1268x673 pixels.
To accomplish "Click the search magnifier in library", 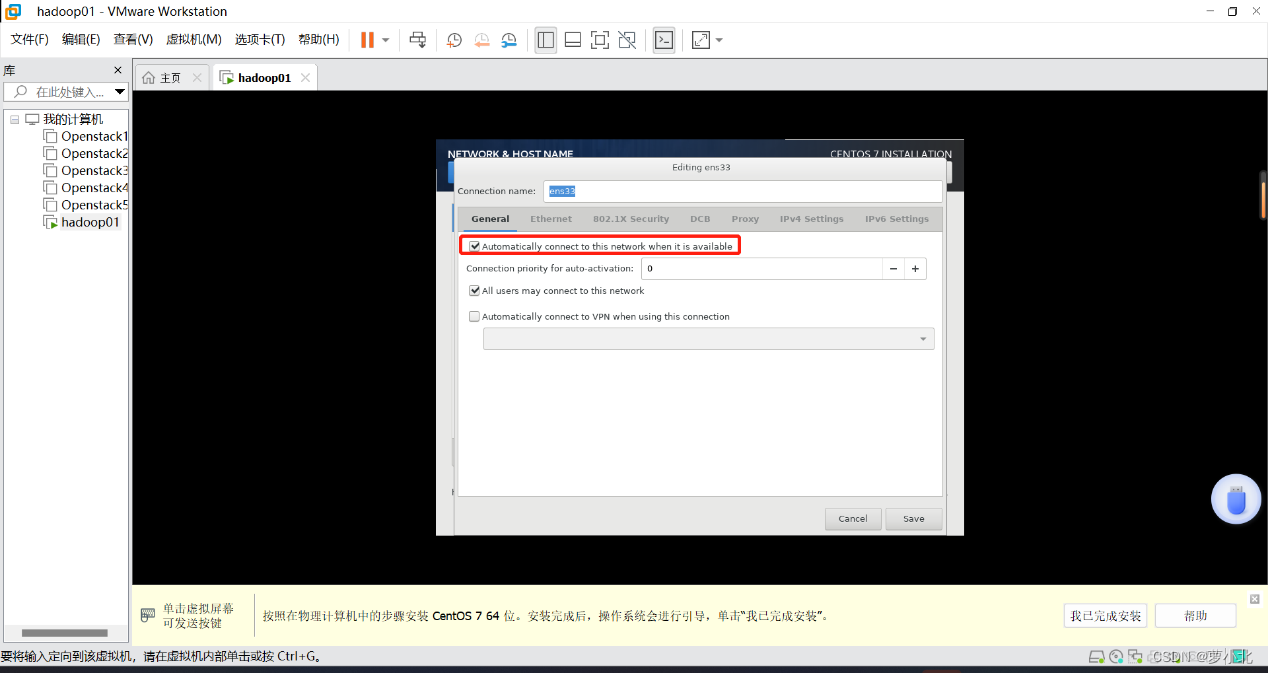I will (20, 91).
